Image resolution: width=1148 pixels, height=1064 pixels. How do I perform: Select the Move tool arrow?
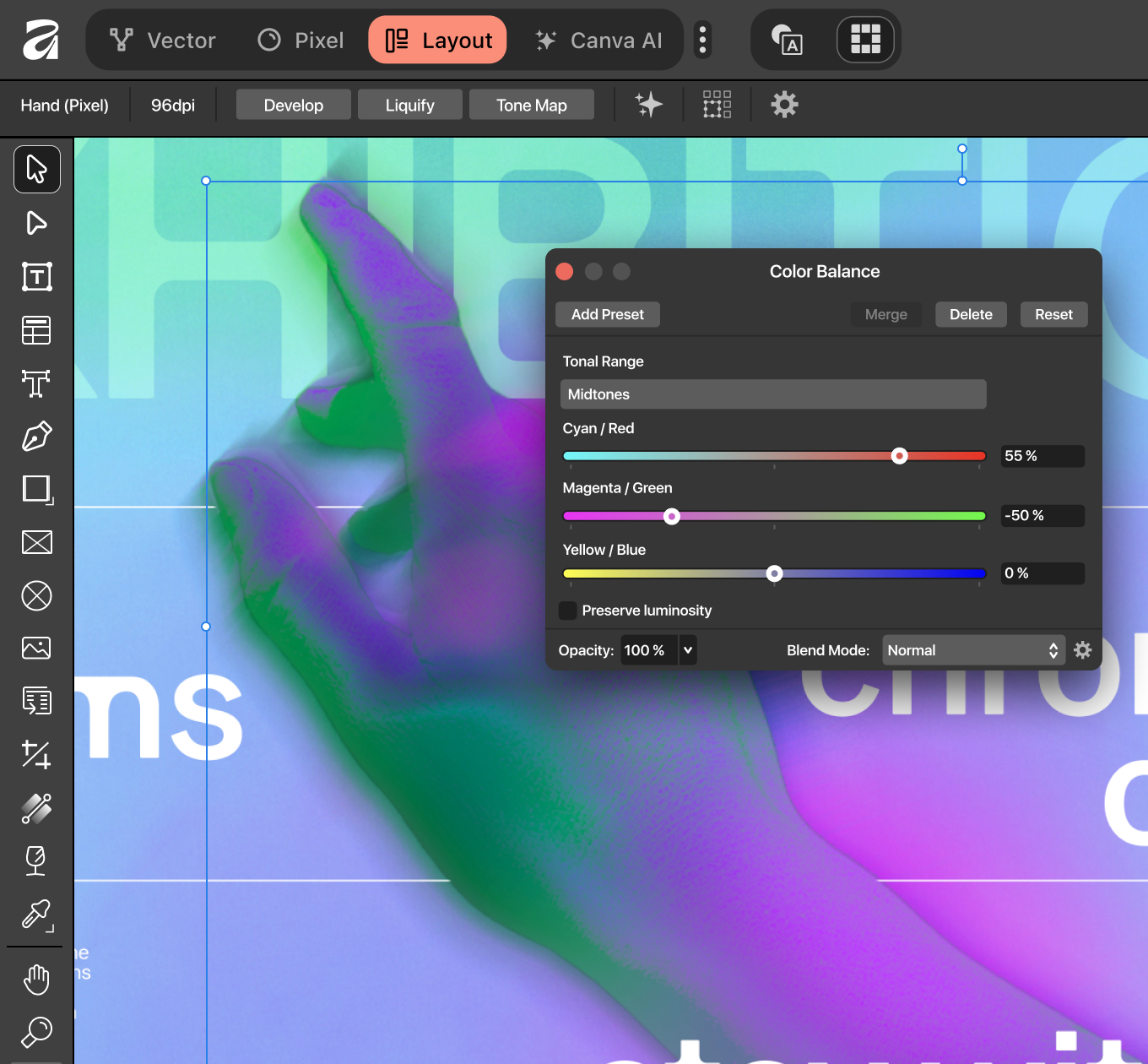coord(37,169)
